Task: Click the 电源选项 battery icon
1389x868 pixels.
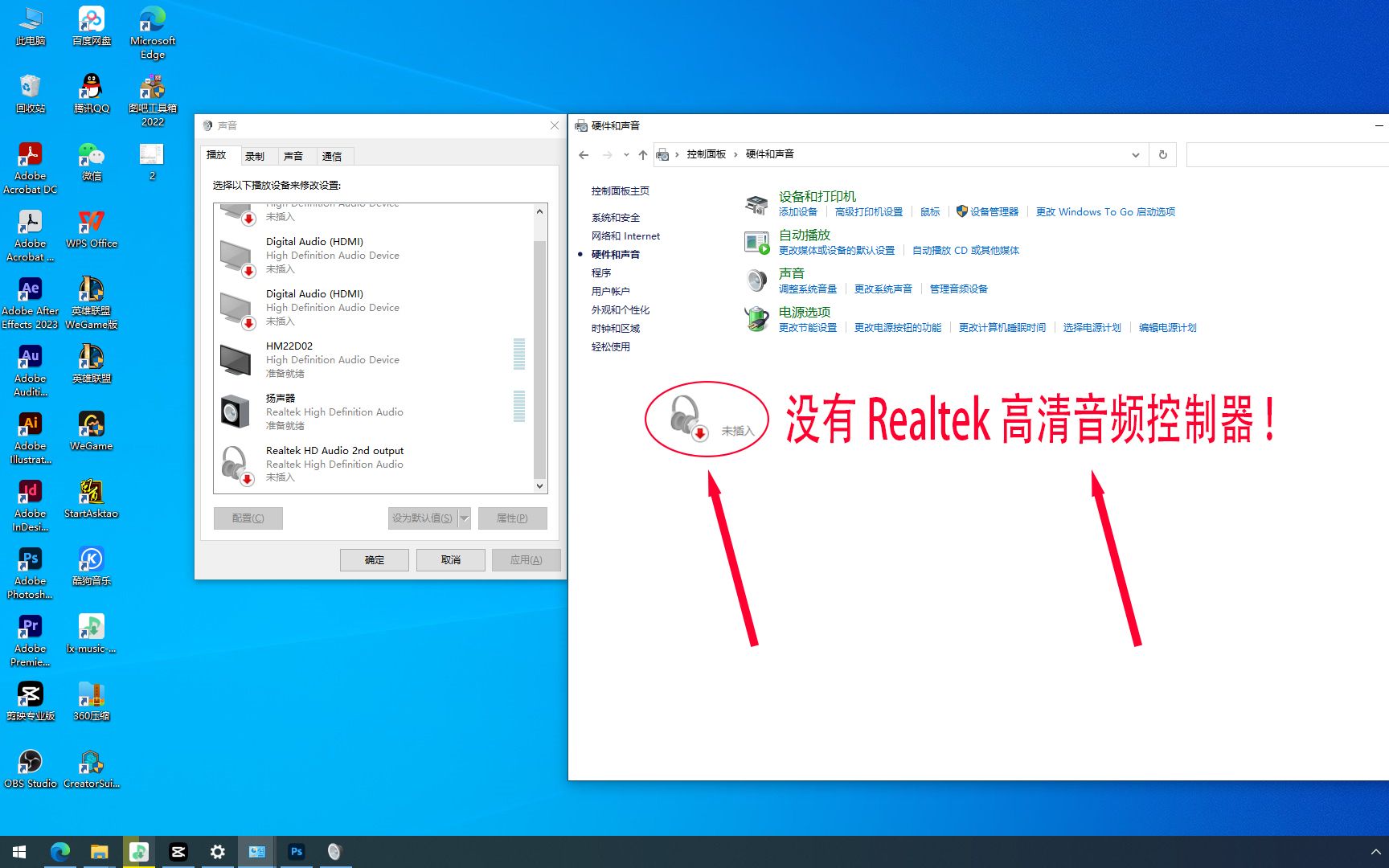Action: click(756, 319)
